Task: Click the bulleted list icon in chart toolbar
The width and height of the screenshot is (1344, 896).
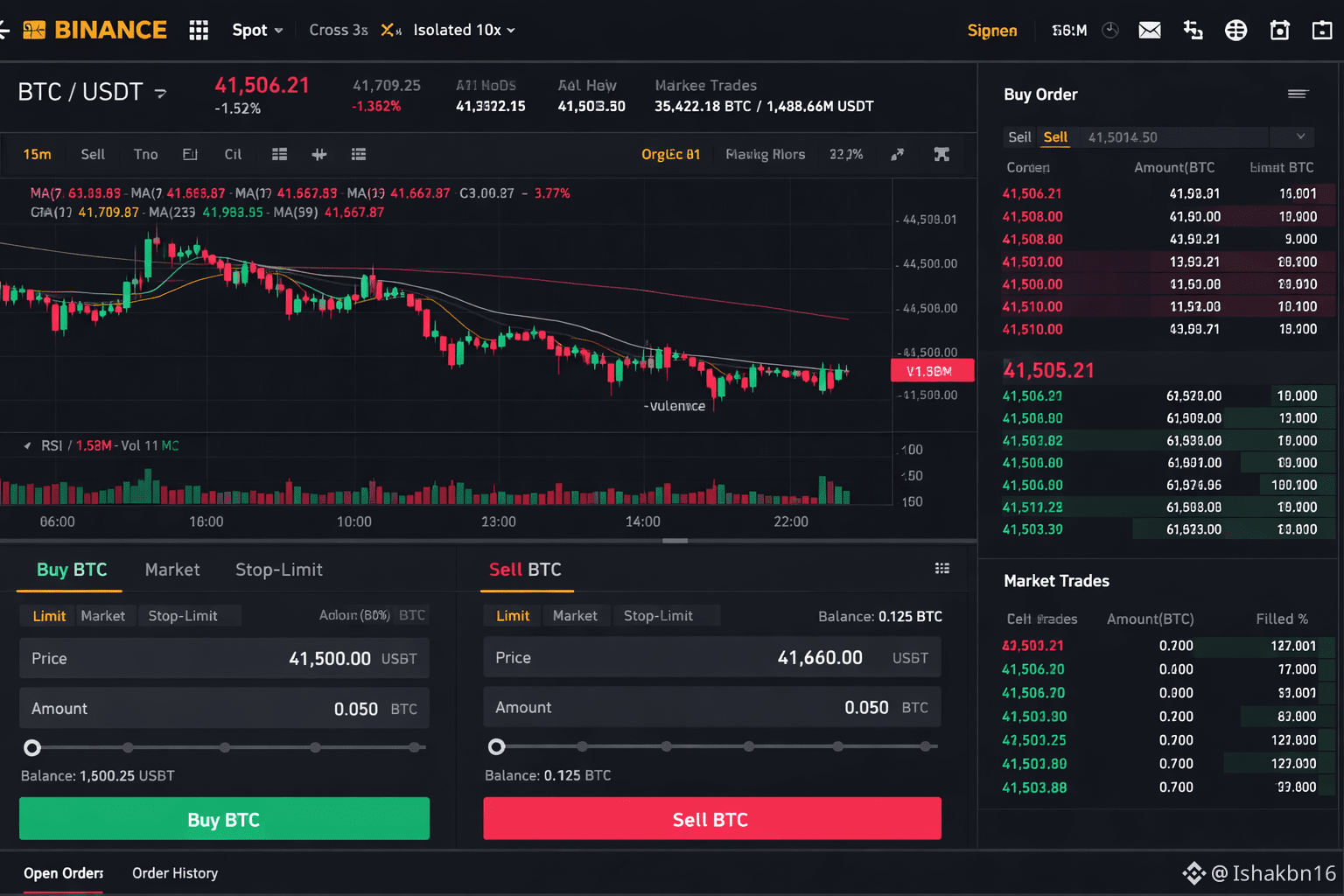Action: (x=359, y=155)
